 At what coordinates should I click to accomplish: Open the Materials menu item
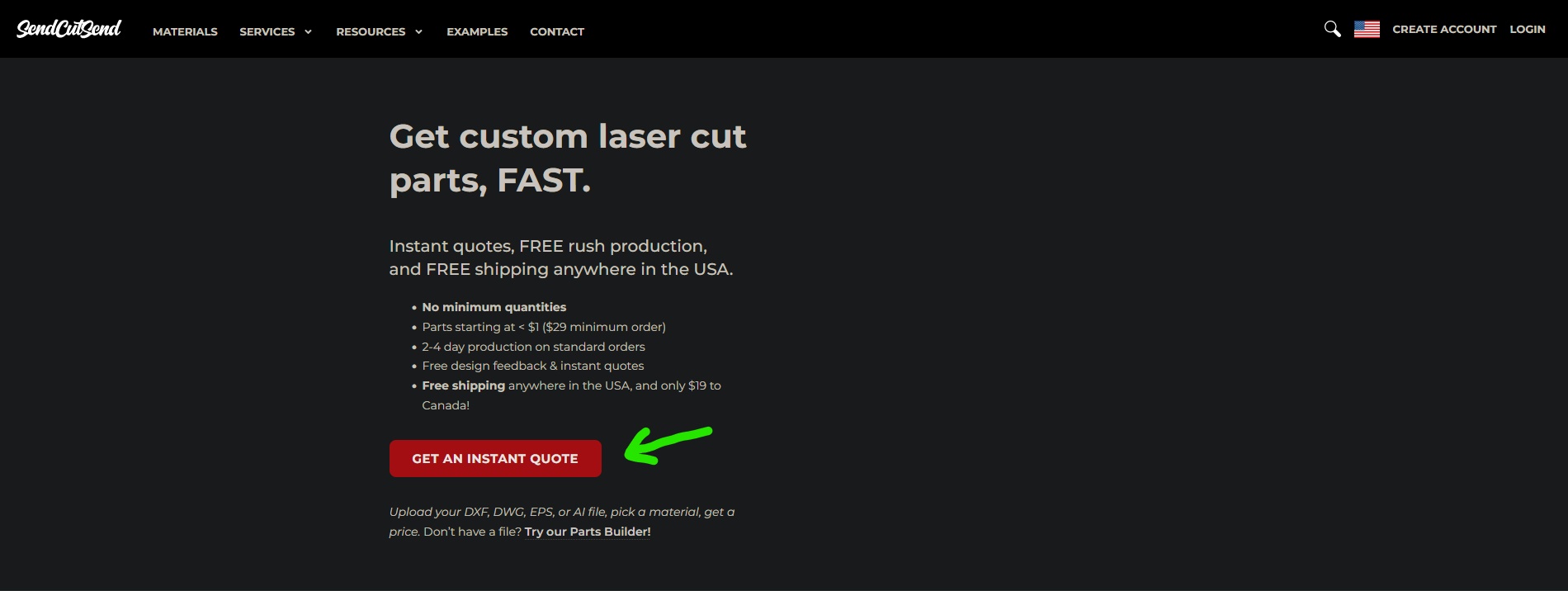(185, 31)
